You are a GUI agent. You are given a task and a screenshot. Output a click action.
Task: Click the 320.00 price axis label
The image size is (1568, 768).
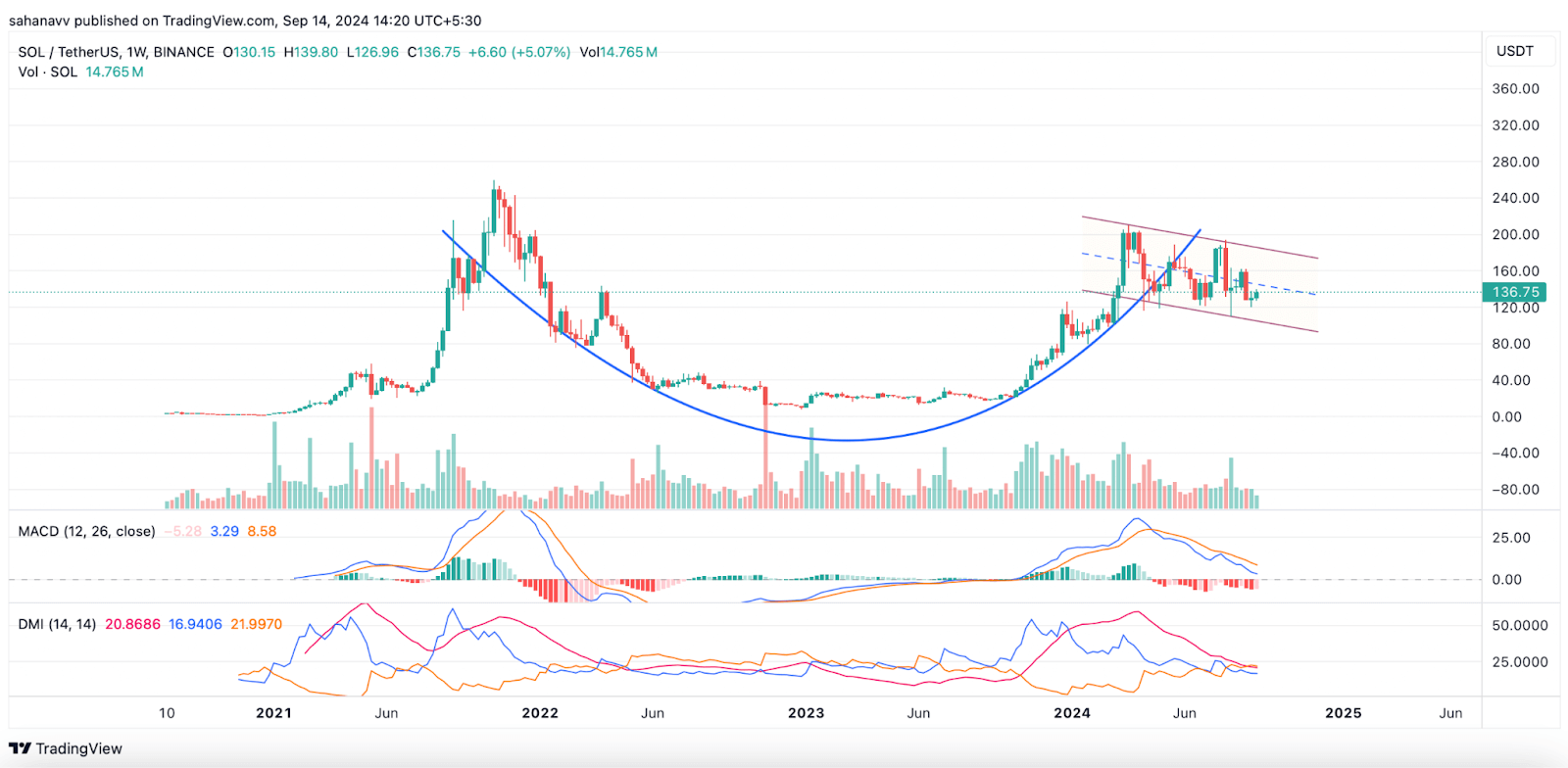[1515, 125]
